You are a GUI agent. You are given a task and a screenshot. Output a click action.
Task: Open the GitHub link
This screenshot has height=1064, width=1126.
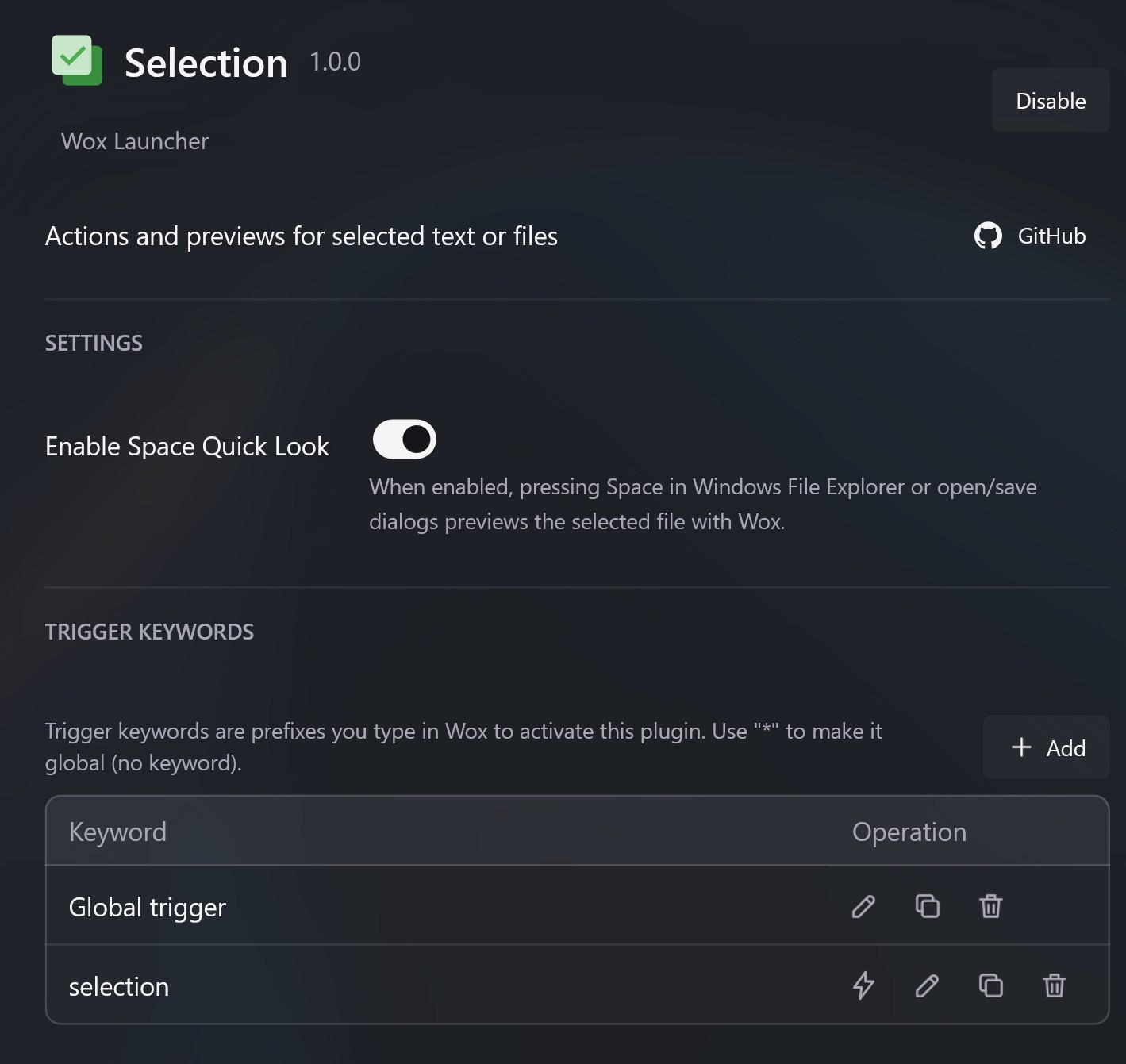[x=1030, y=236]
